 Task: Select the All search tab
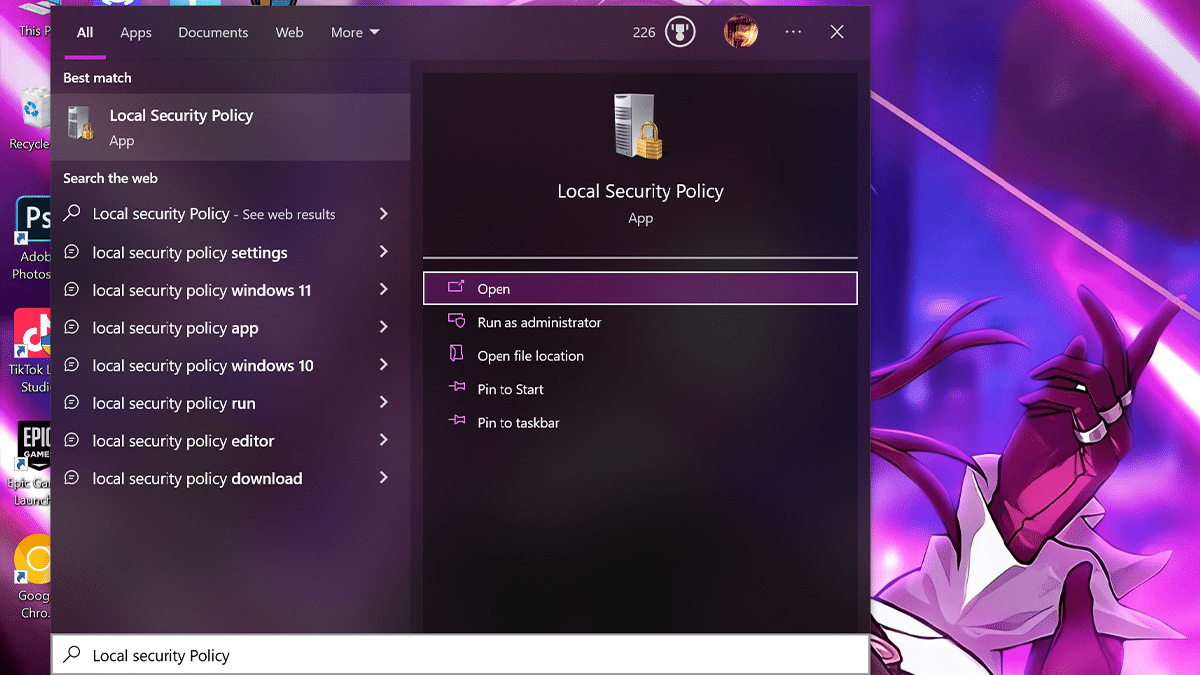click(85, 32)
